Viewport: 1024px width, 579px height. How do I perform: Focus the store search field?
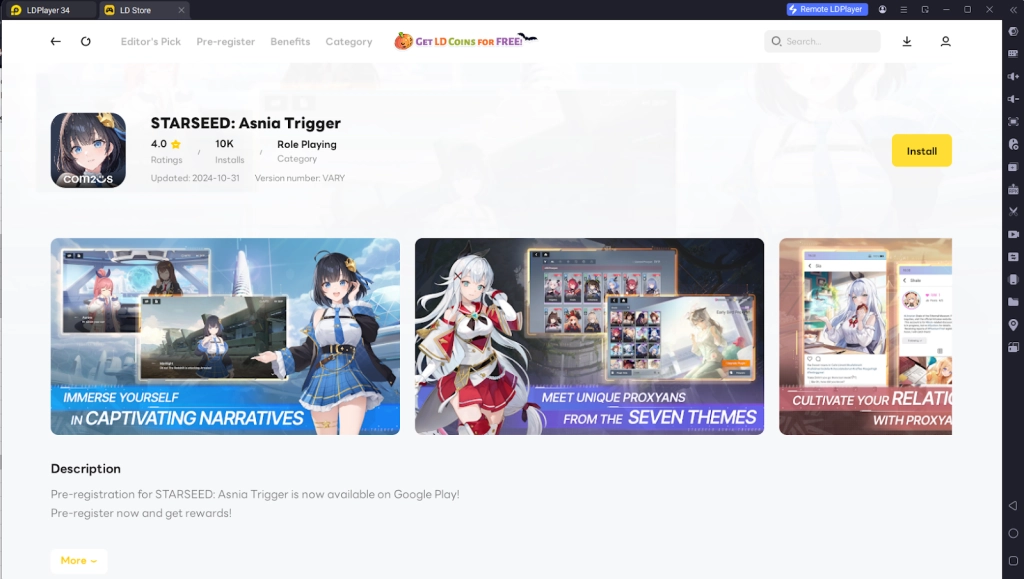[x=822, y=41]
